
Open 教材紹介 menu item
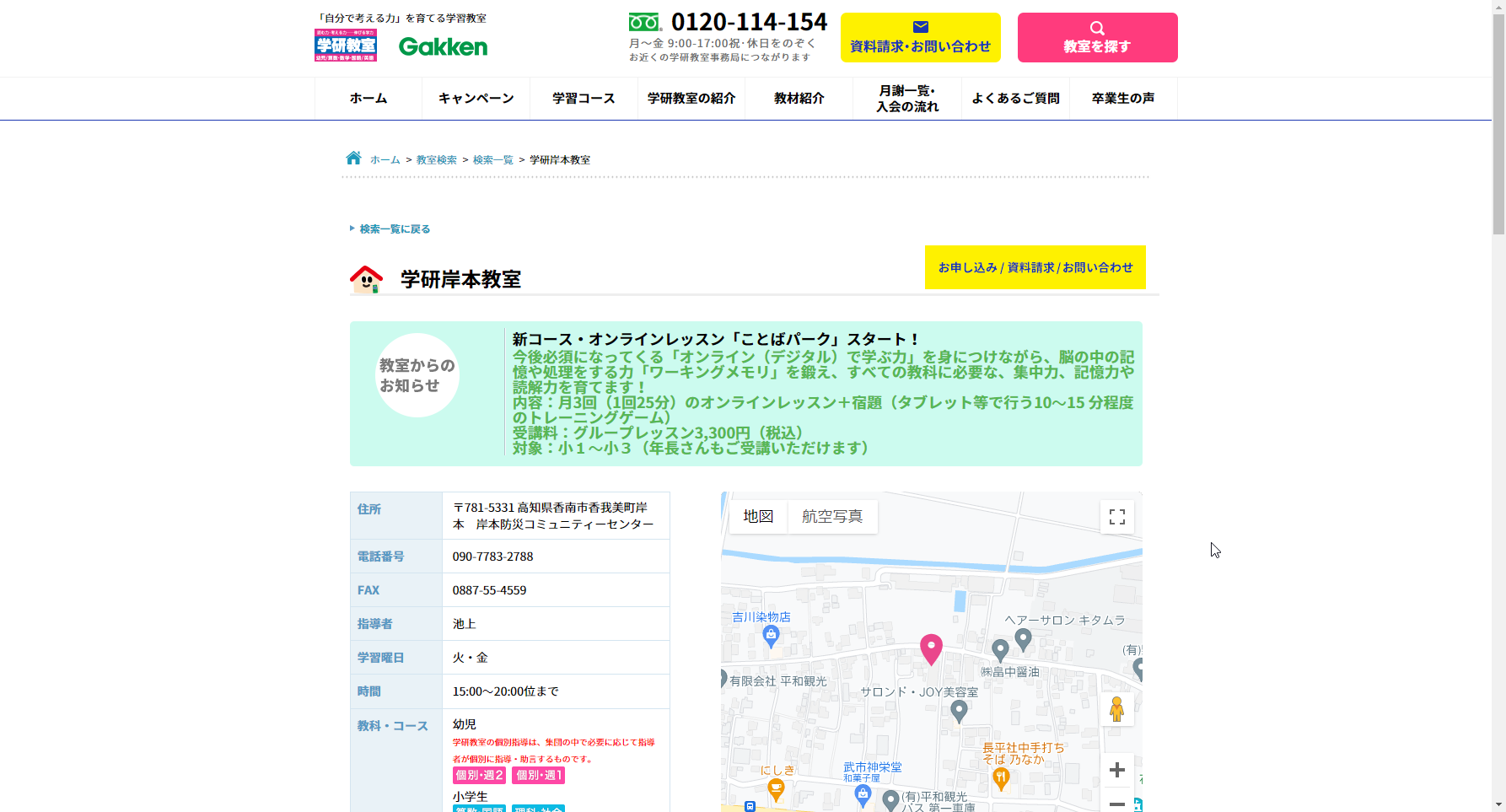point(799,99)
